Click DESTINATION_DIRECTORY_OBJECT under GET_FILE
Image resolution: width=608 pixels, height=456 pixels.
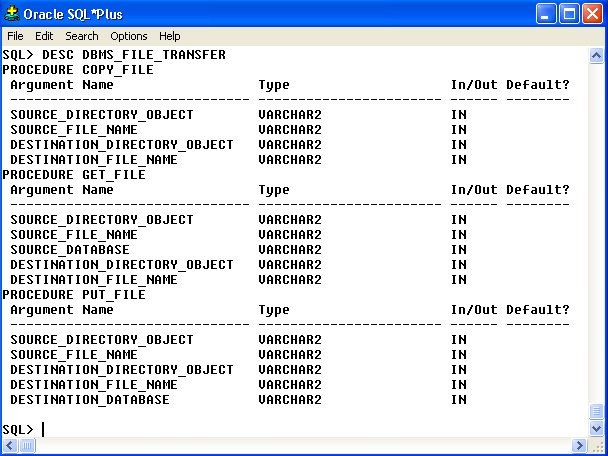(122, 265)
